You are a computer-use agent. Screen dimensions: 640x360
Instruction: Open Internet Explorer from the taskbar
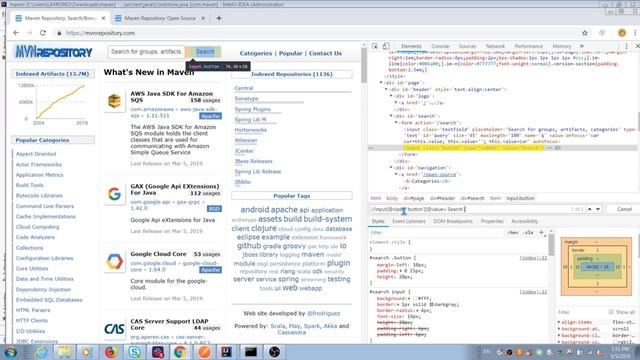point(41,352)
